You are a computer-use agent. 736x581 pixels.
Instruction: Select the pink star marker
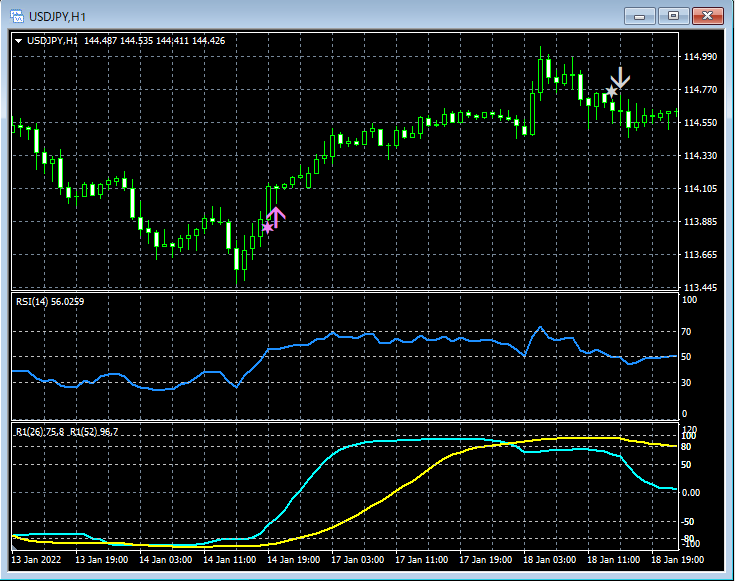pyautogui.click(x=268, y=228)
